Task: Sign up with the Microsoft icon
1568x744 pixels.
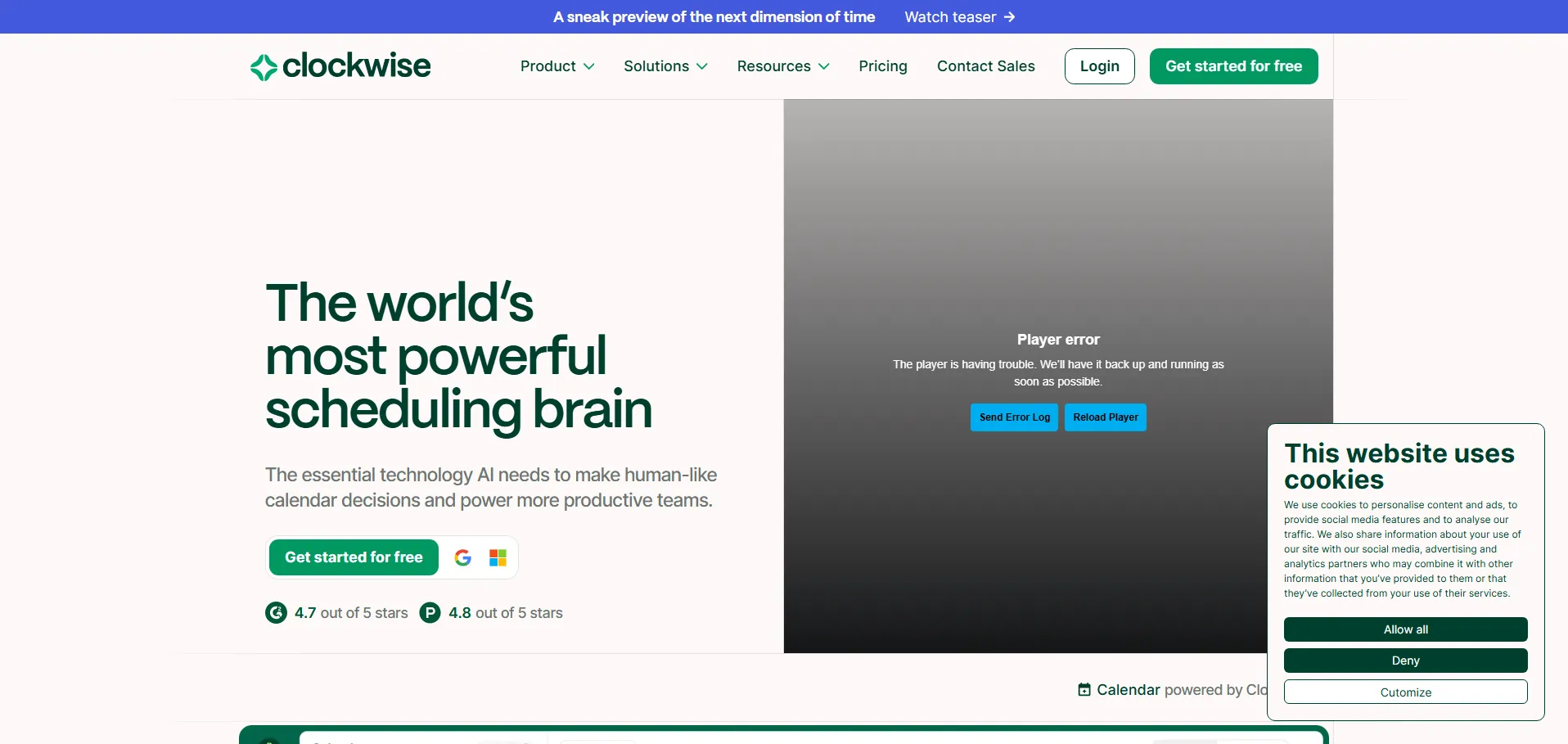Action: pos(498,557)
